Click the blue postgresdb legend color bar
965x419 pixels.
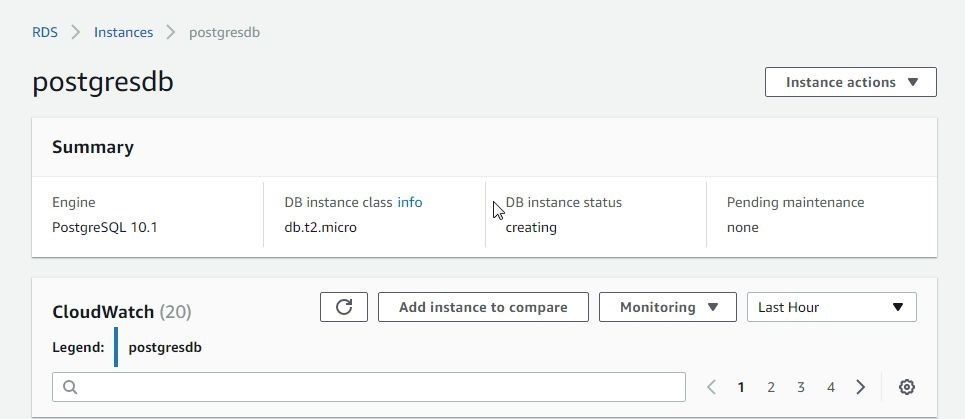(x=116, y=347)
